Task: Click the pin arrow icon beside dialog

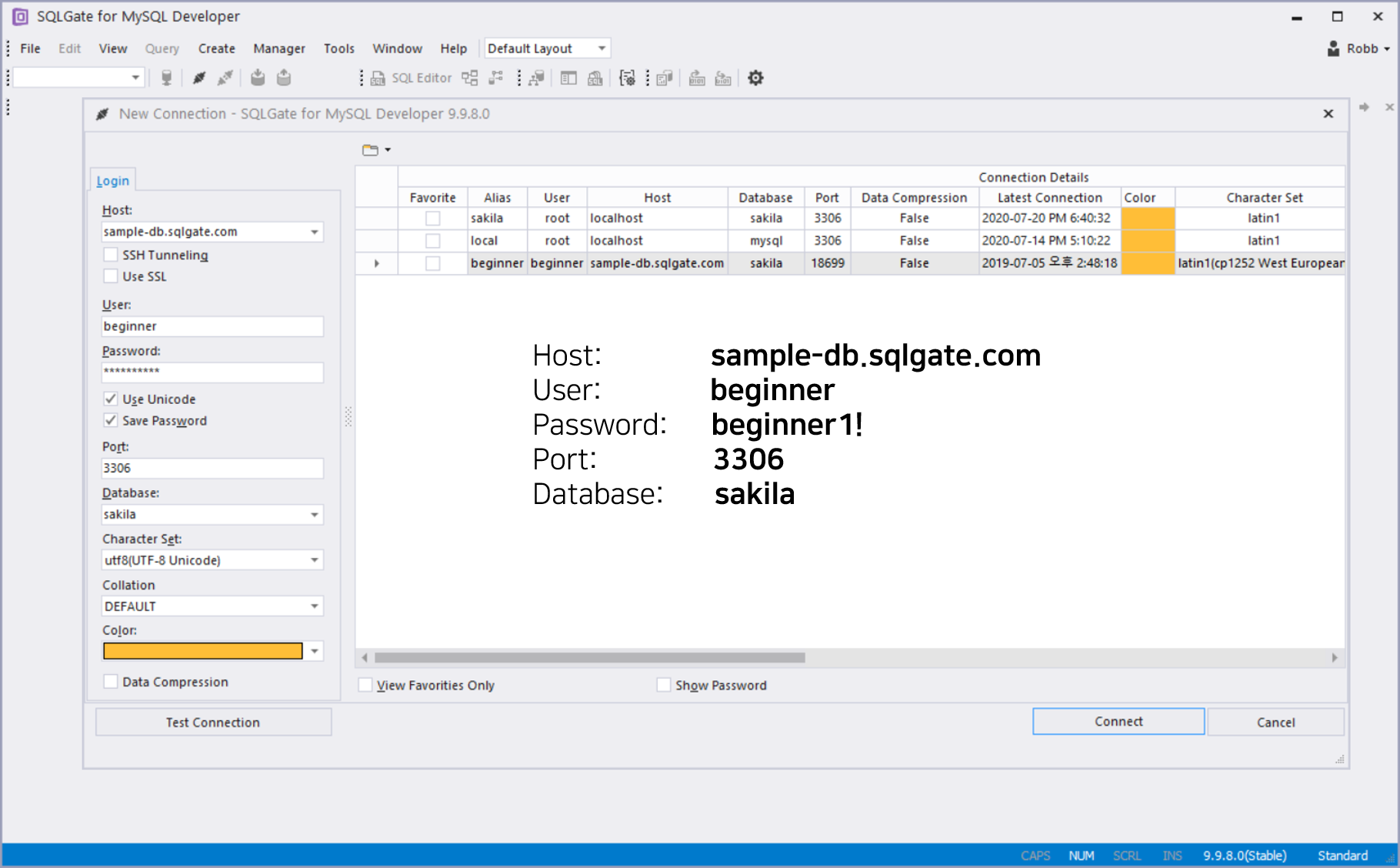Action: click(1364, 107)
